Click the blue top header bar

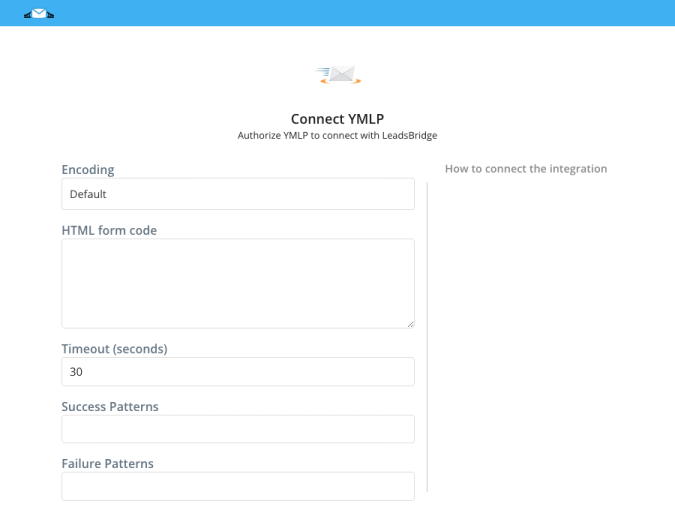coord(338,13)
